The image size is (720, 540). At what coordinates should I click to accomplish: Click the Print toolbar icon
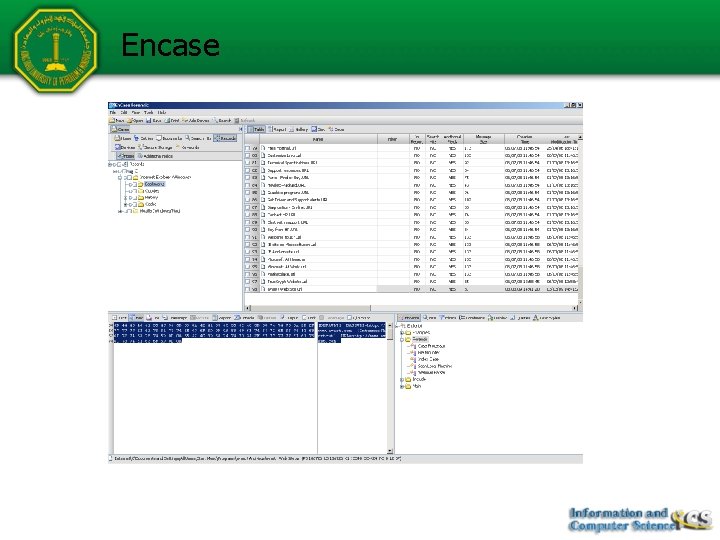click(x=172, y=121)
